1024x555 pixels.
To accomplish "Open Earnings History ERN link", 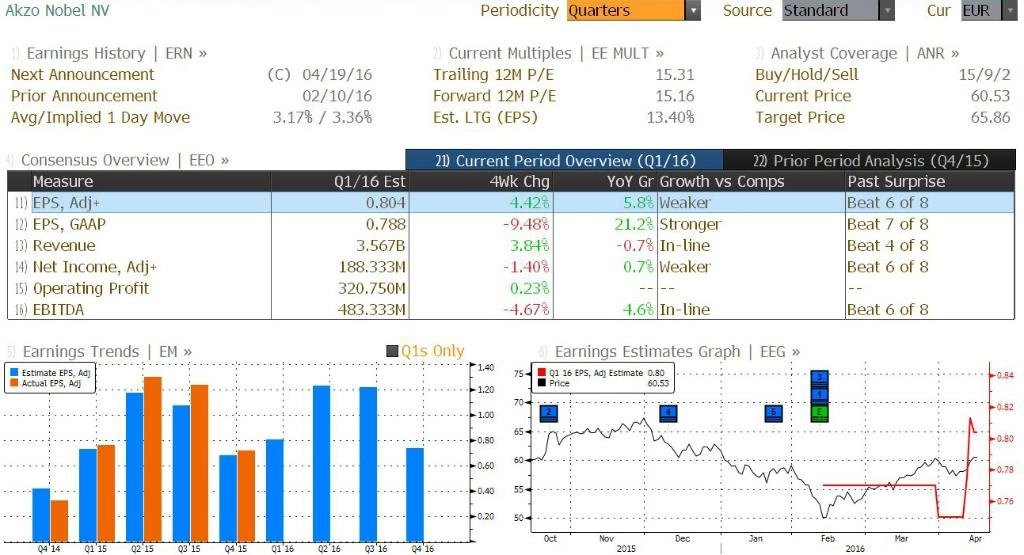I will [x=116, y=54].
